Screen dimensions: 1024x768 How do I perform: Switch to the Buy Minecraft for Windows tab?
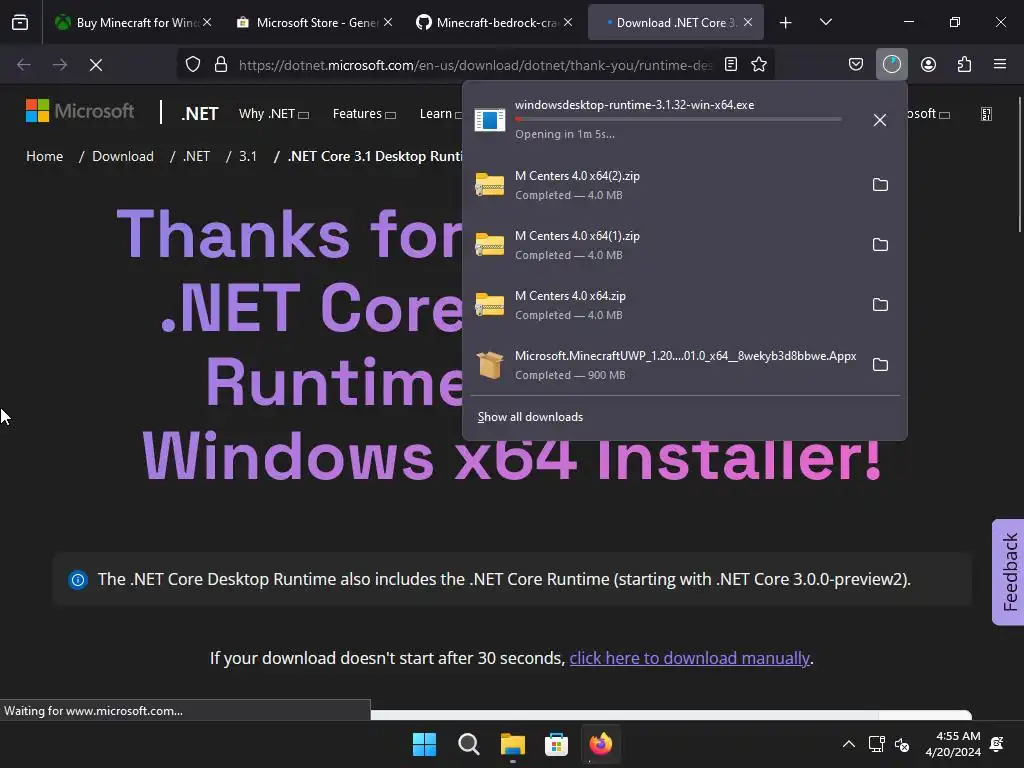(x=133, y=22)
